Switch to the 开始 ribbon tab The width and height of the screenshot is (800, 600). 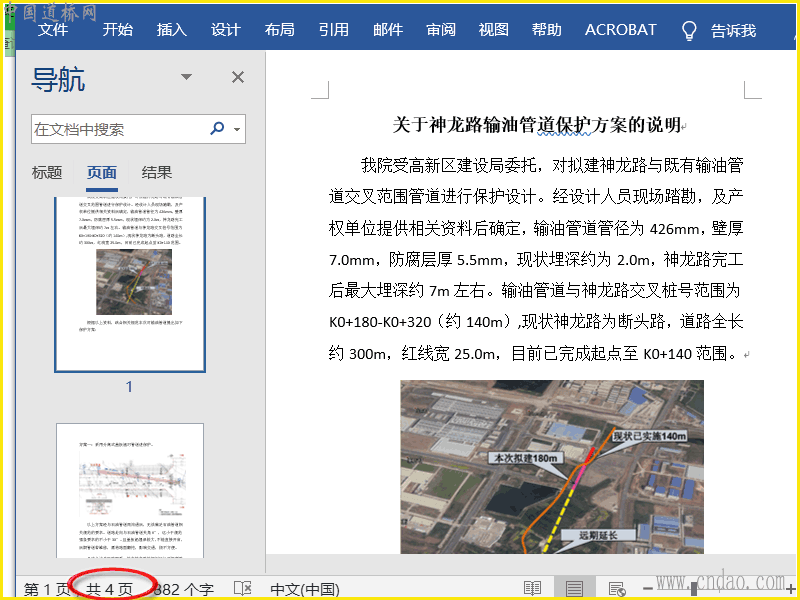click(117, 30)
